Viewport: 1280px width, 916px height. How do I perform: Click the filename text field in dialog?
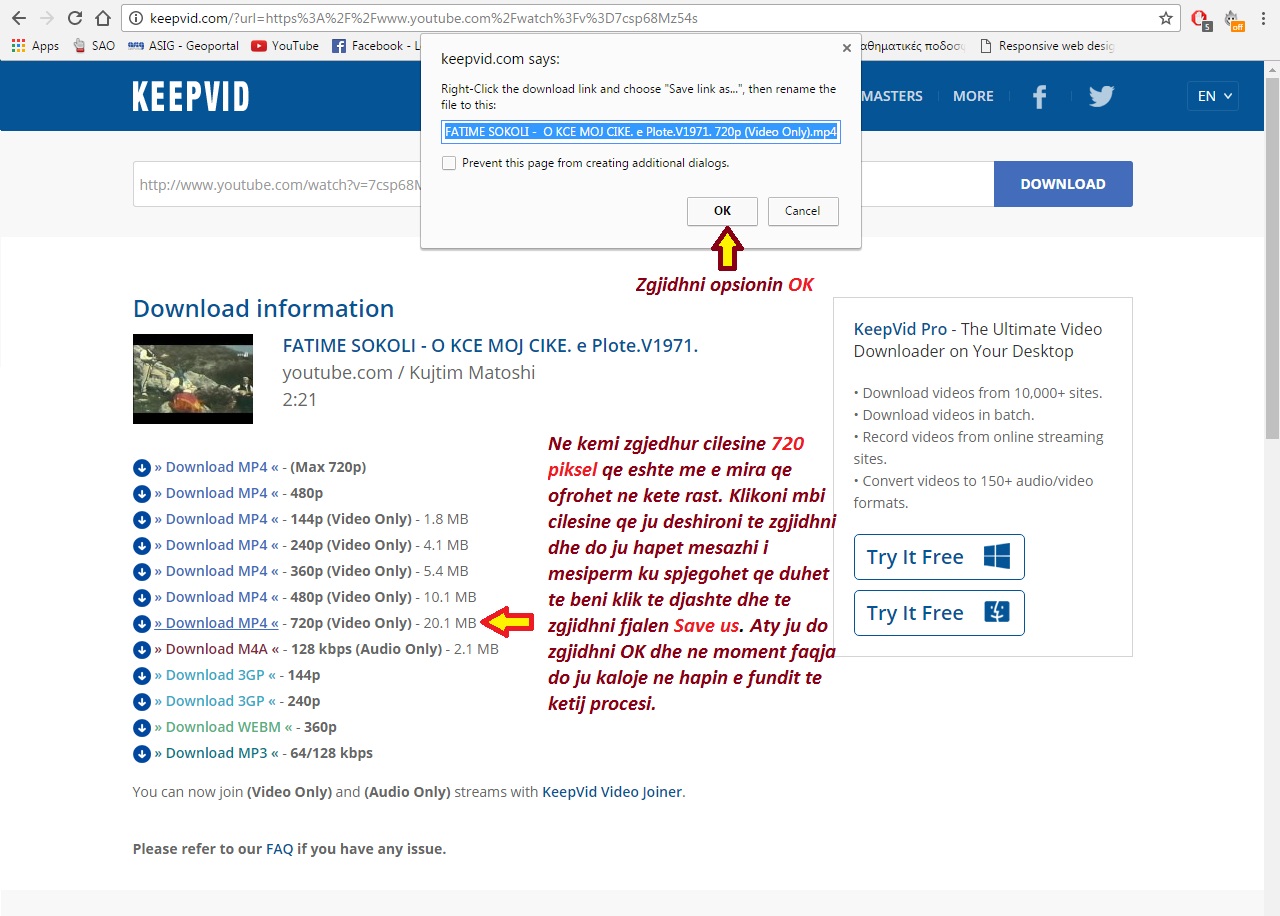tap(641, 131)
